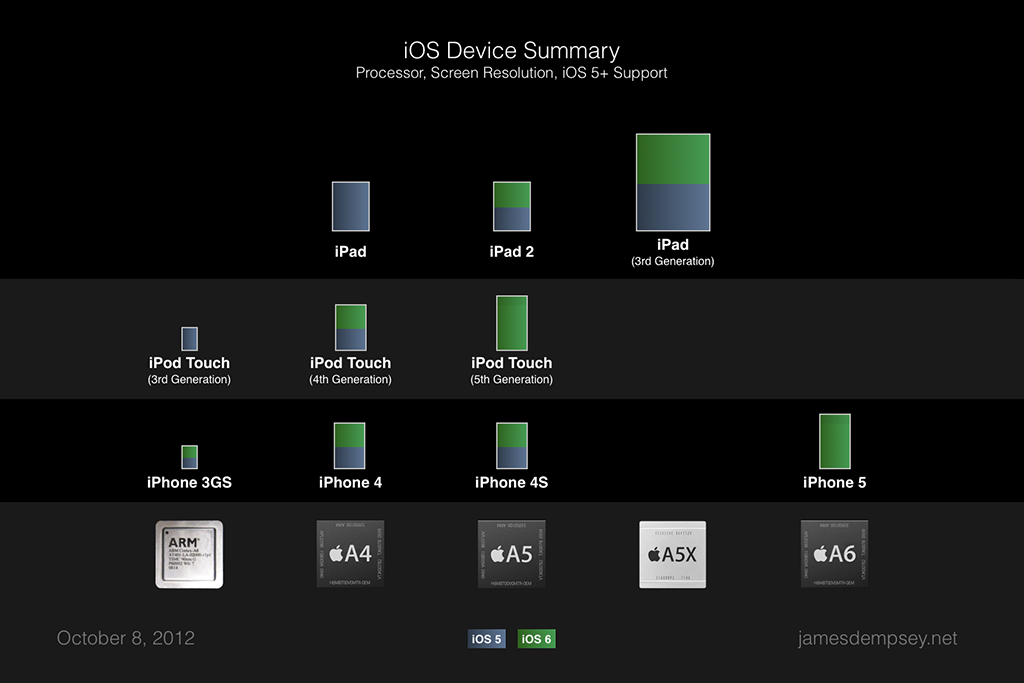The height and width of the screenshot is (683, 1024).
Task: Click the iPhone 4S label
Action: pyautogui.click(x=511, y=483)
